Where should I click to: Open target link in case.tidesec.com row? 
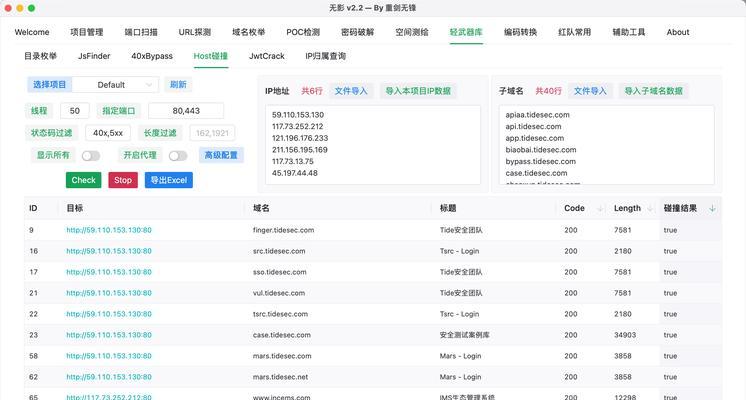click(x=109, y=335)
